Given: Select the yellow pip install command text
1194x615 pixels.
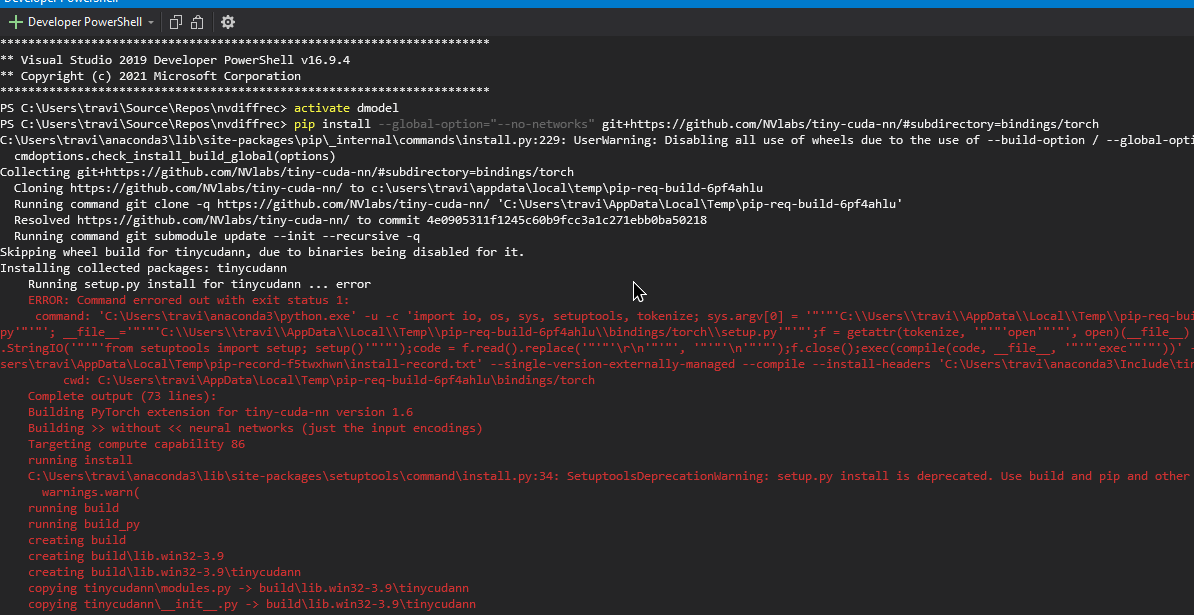Looking at the screenshot, I should point(330,123).
